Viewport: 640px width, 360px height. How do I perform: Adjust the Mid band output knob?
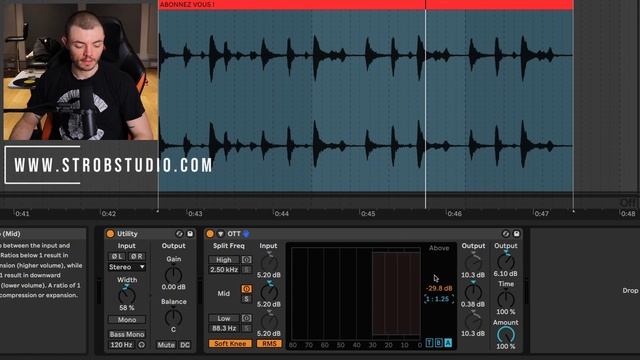[473, 292]
